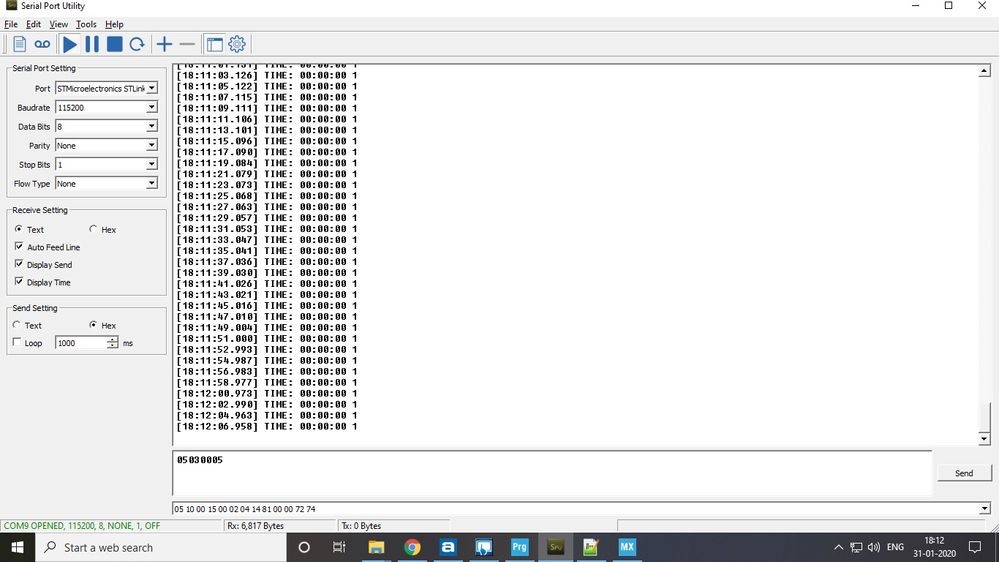Click the log line at 18:12:06.958

[267, 426]
